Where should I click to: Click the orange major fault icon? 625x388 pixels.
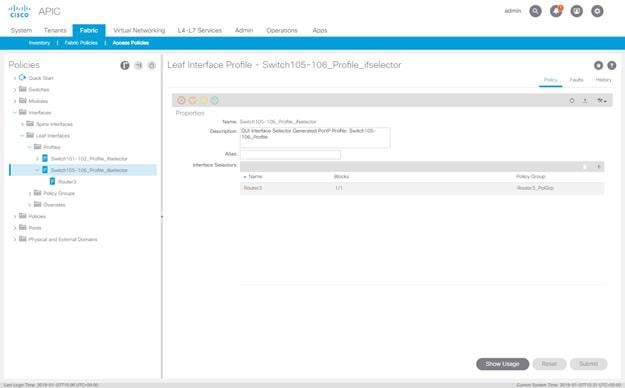point(193,100)
